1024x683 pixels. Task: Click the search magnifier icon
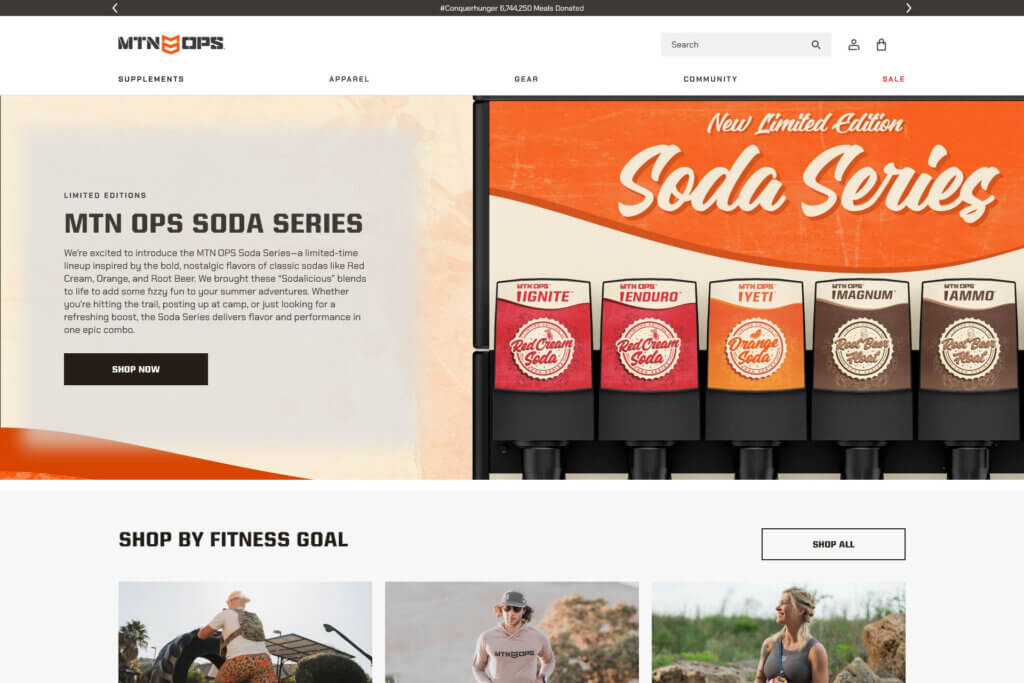[816, 44]
